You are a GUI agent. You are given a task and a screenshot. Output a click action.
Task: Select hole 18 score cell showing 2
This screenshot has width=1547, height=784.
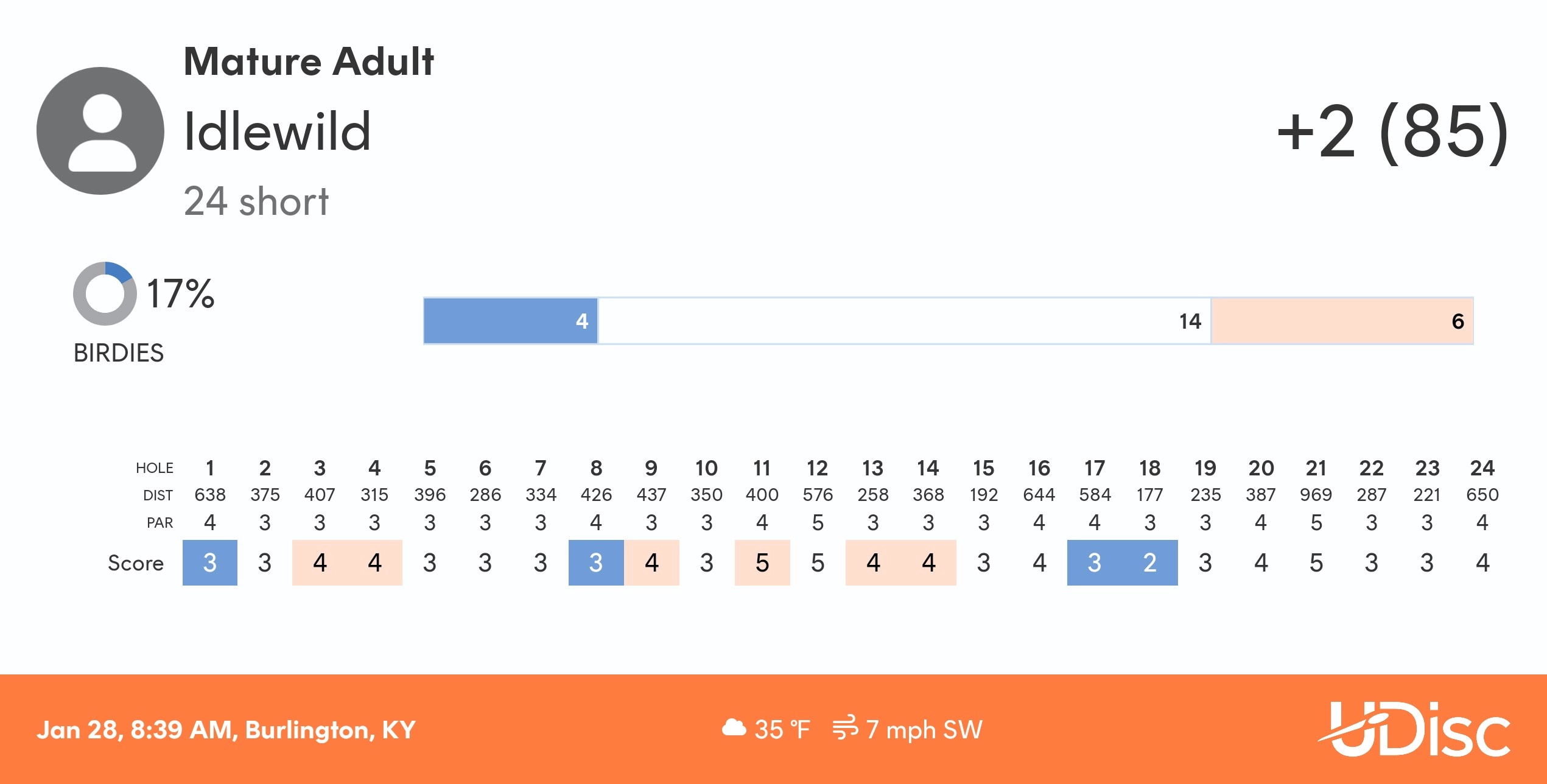[x=1149, y=562]
